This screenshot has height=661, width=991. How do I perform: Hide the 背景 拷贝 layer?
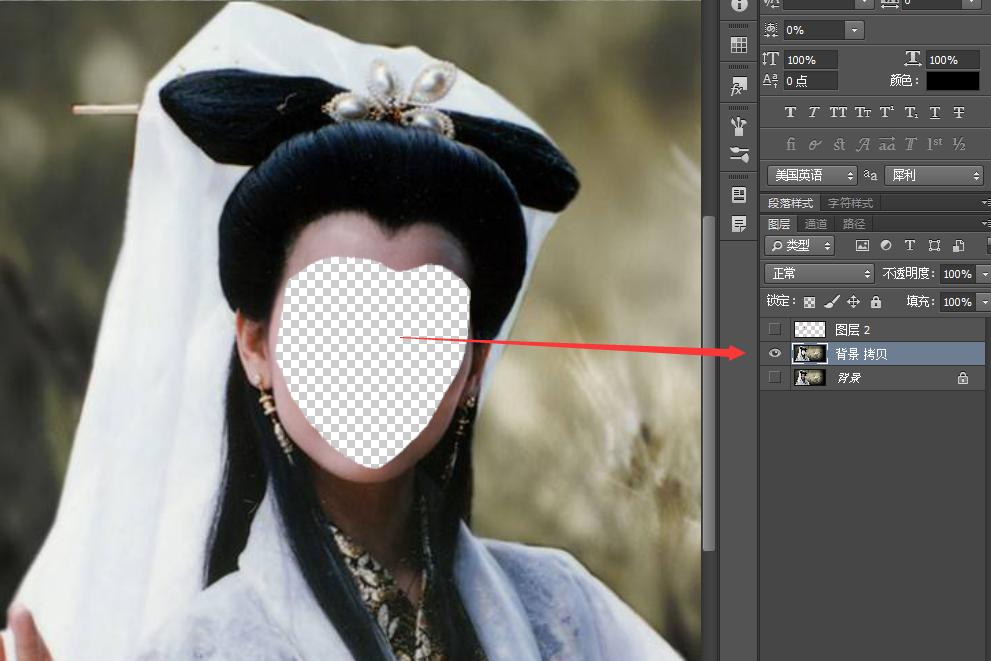click(774, 353)
